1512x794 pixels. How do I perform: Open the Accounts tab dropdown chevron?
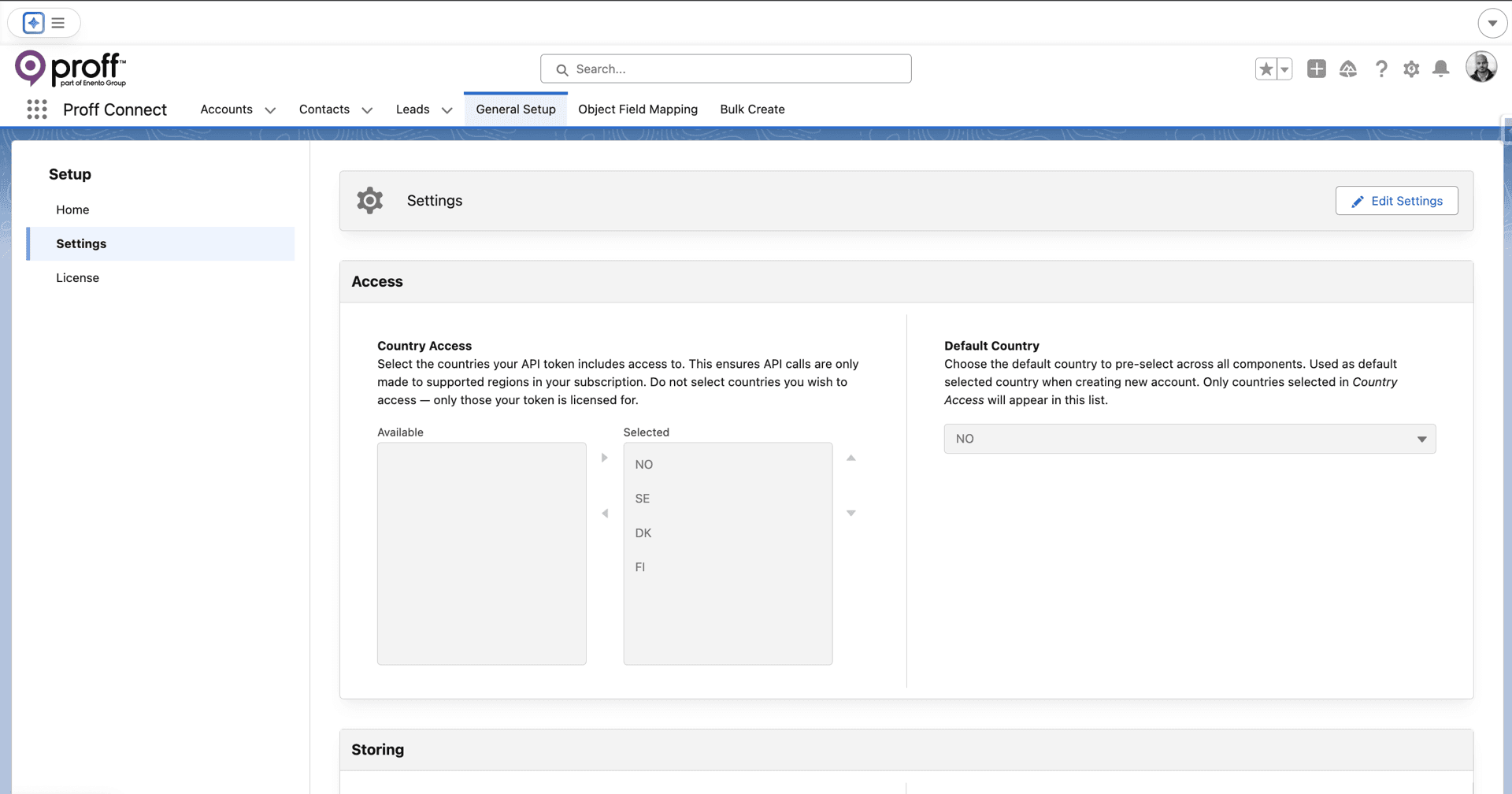pyautogui.click(x=270, y=110)
